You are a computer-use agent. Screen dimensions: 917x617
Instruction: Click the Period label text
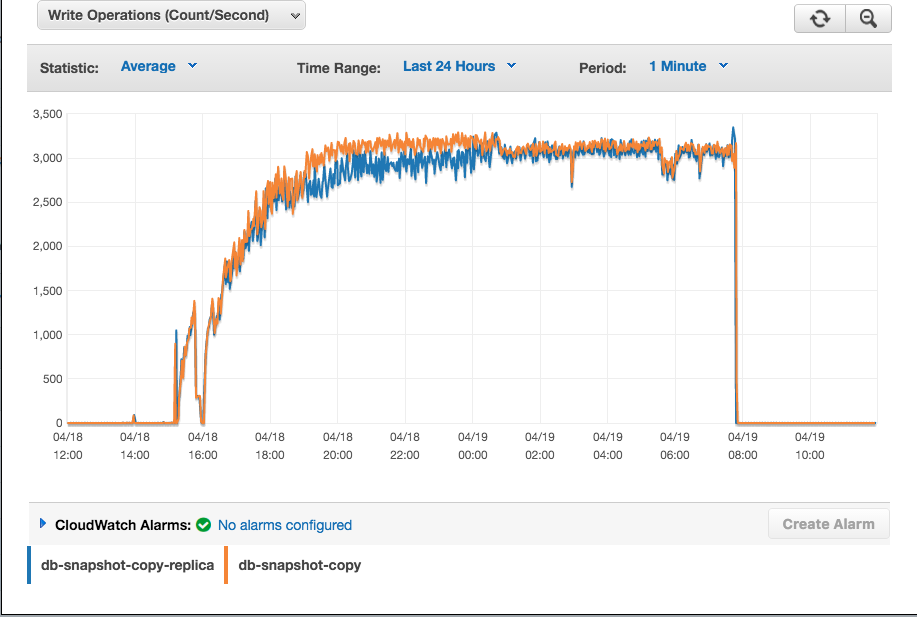coord(602,68)
